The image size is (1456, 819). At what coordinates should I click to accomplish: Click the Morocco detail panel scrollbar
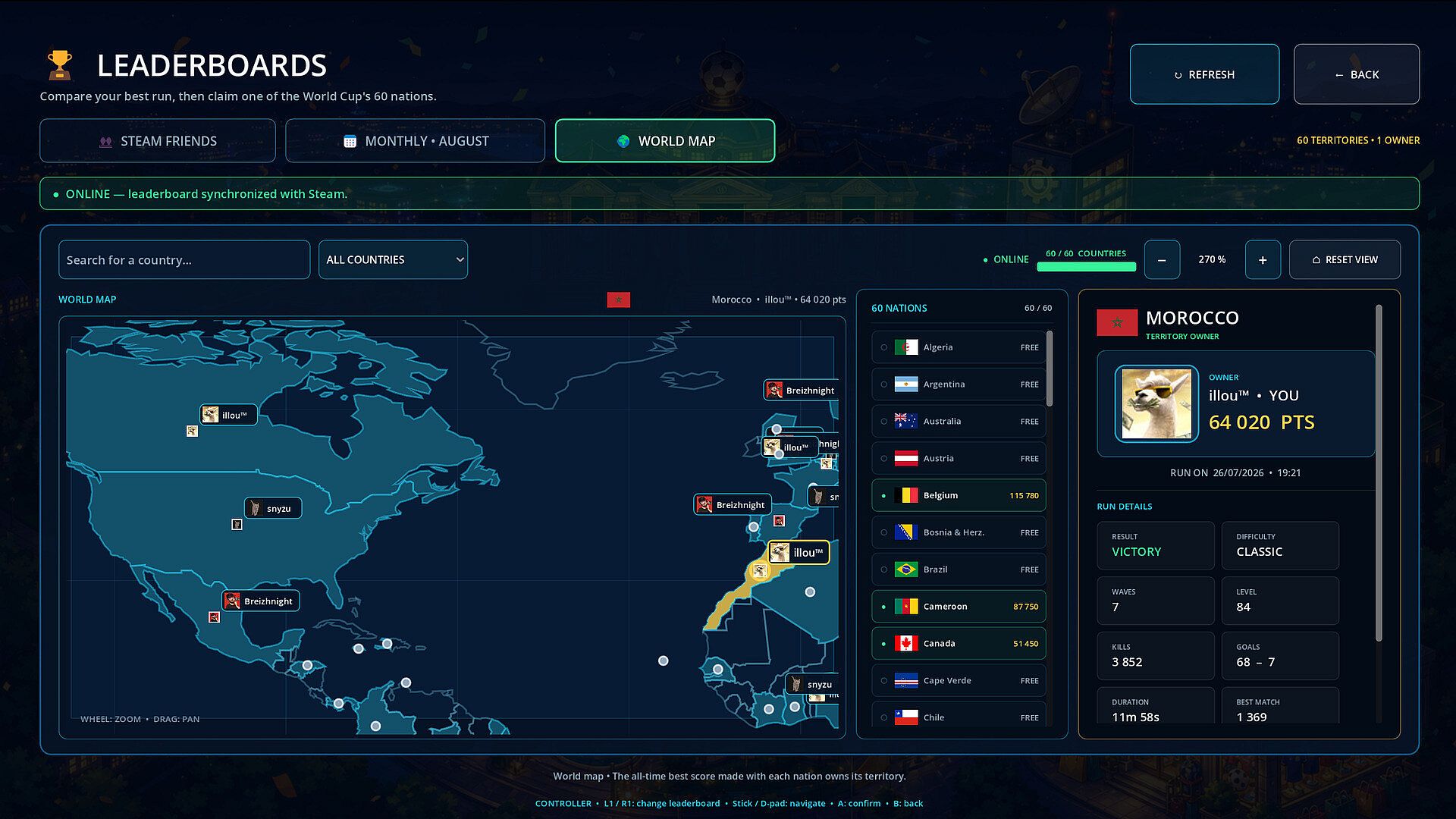[x=1379, y=472]
